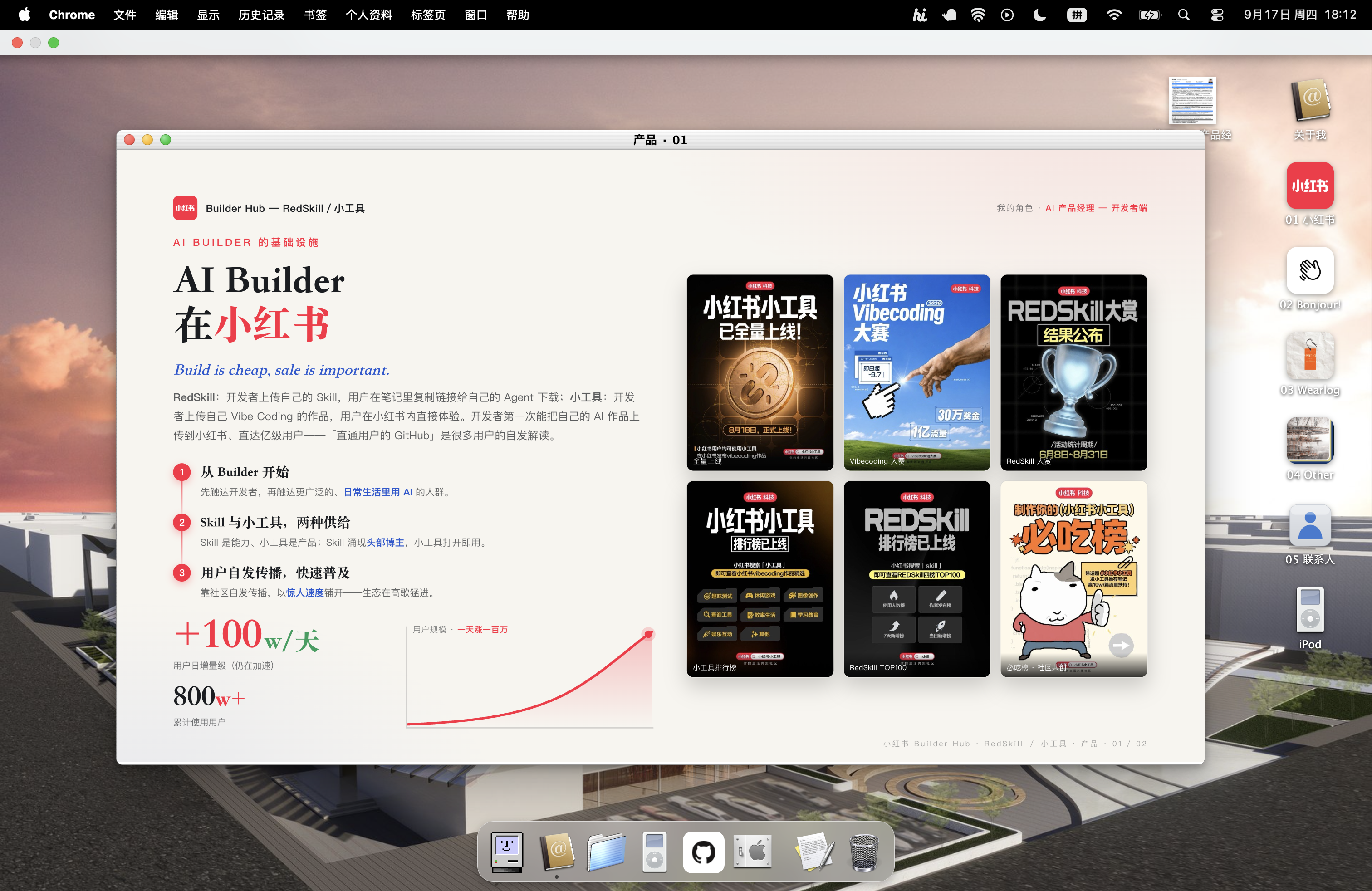
Task: Open the 05 联系人 desktop icon
Action: (1309, 525)
